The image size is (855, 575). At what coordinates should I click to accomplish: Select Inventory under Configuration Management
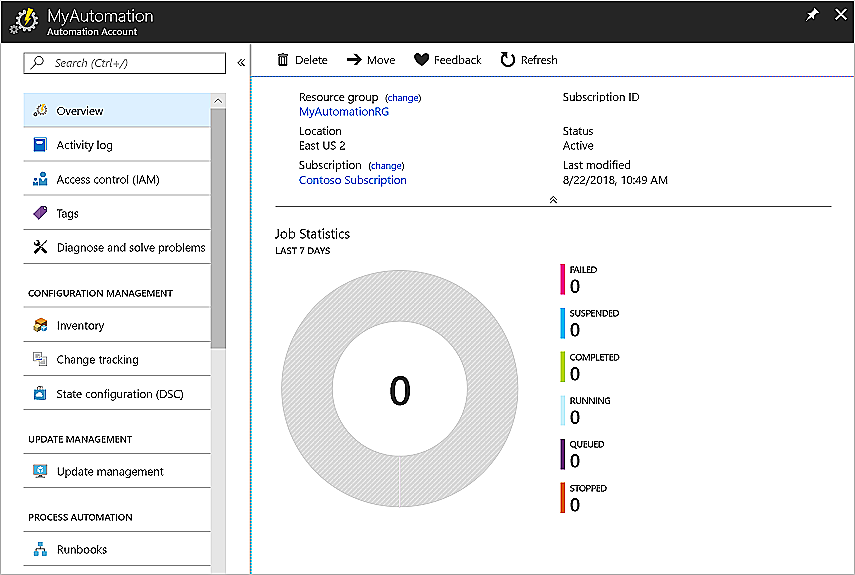80,326
